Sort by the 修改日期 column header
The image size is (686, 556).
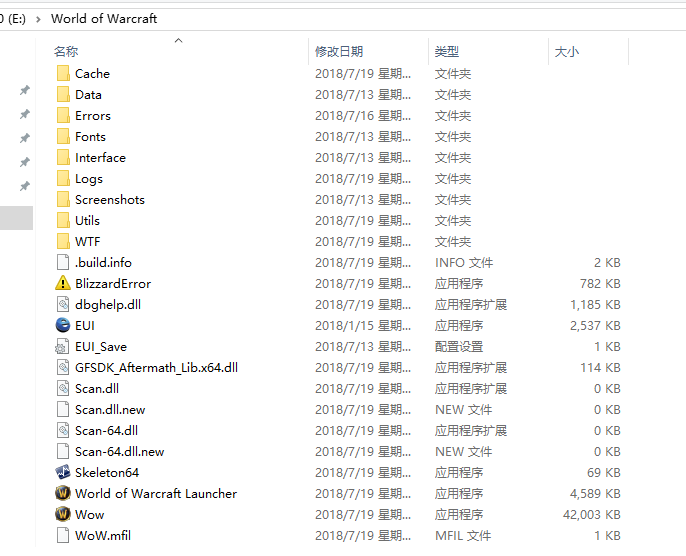pyautogui.click(x=339, y=52)
